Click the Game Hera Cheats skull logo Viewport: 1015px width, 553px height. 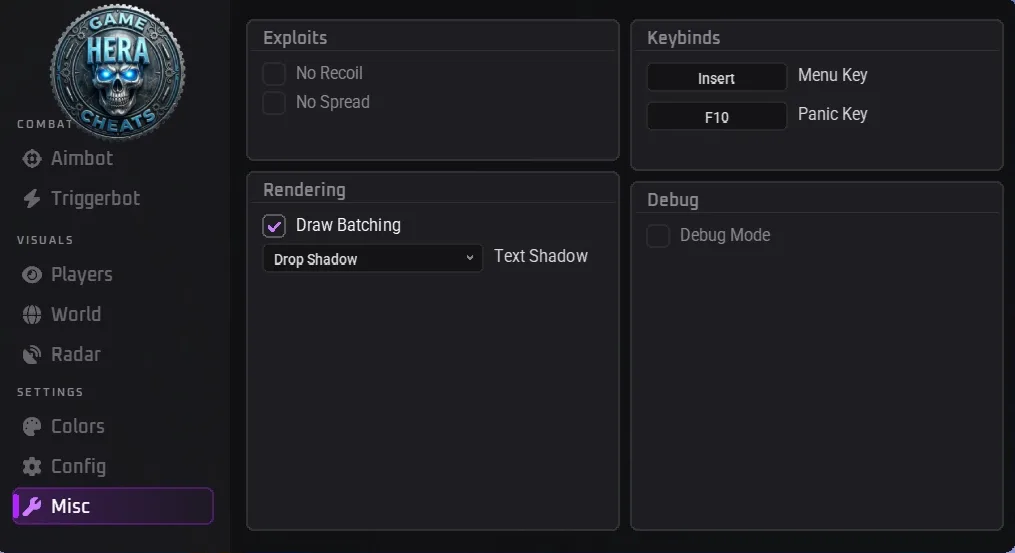coord(117,71)
